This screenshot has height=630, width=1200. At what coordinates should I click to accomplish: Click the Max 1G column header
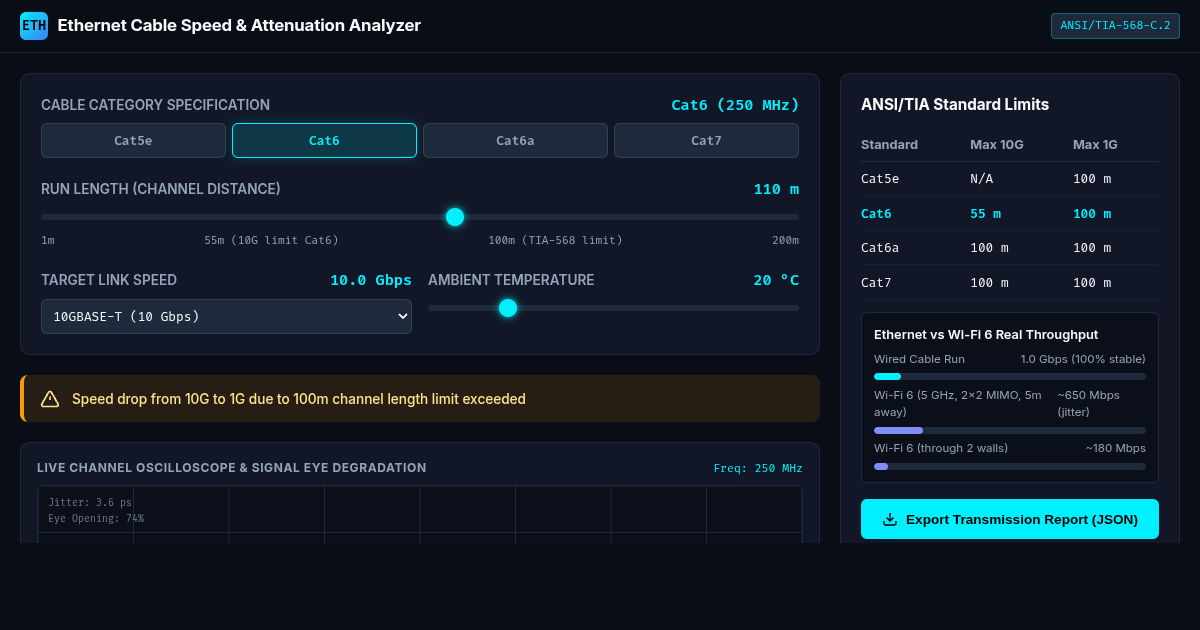(x=1095, y=145)
